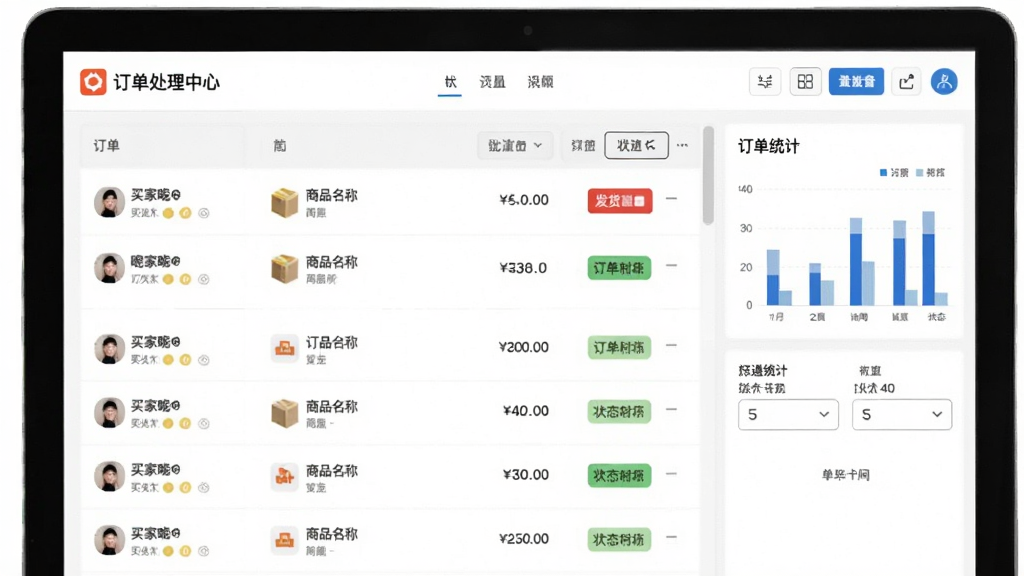Switch to the last tab in top navigation
Image resolution: width=1024 pixels, height=576 pixels.
coord(540,82)
